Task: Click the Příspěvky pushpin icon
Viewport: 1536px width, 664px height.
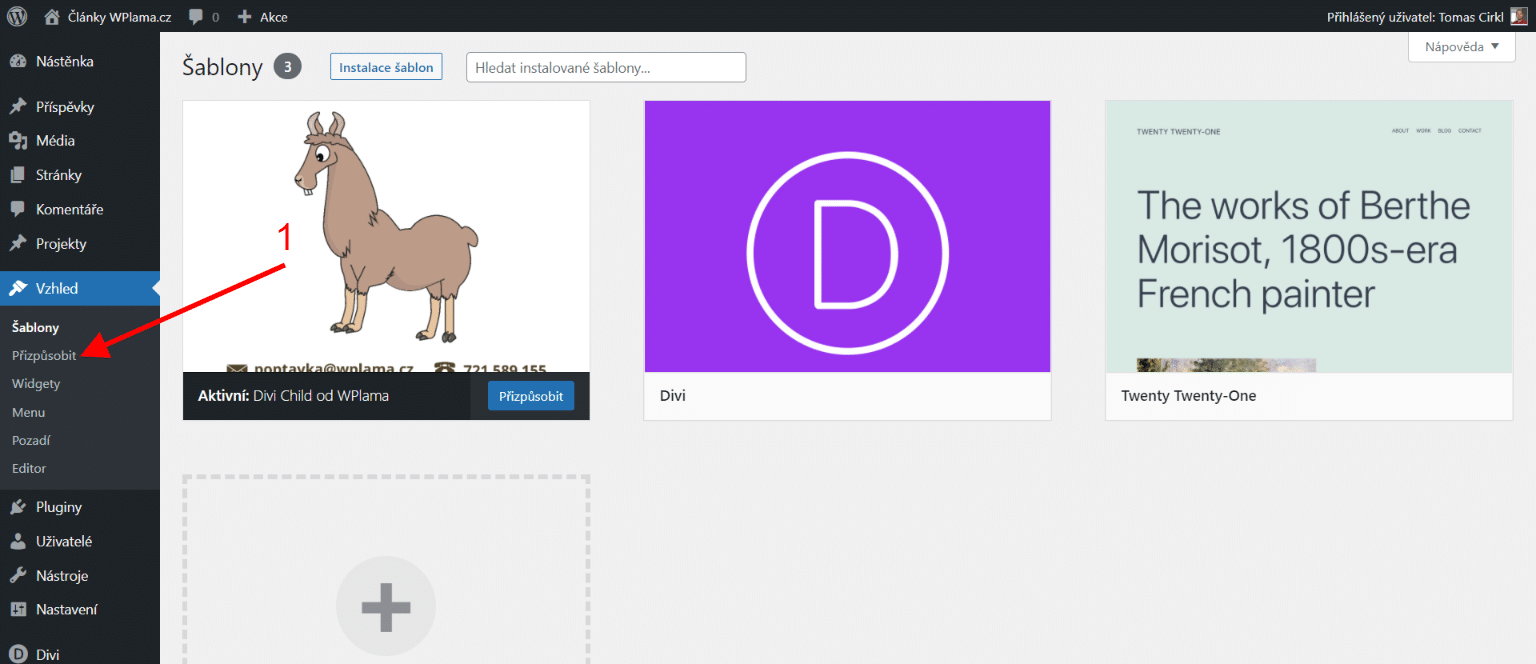Action: tap(18, 107)
